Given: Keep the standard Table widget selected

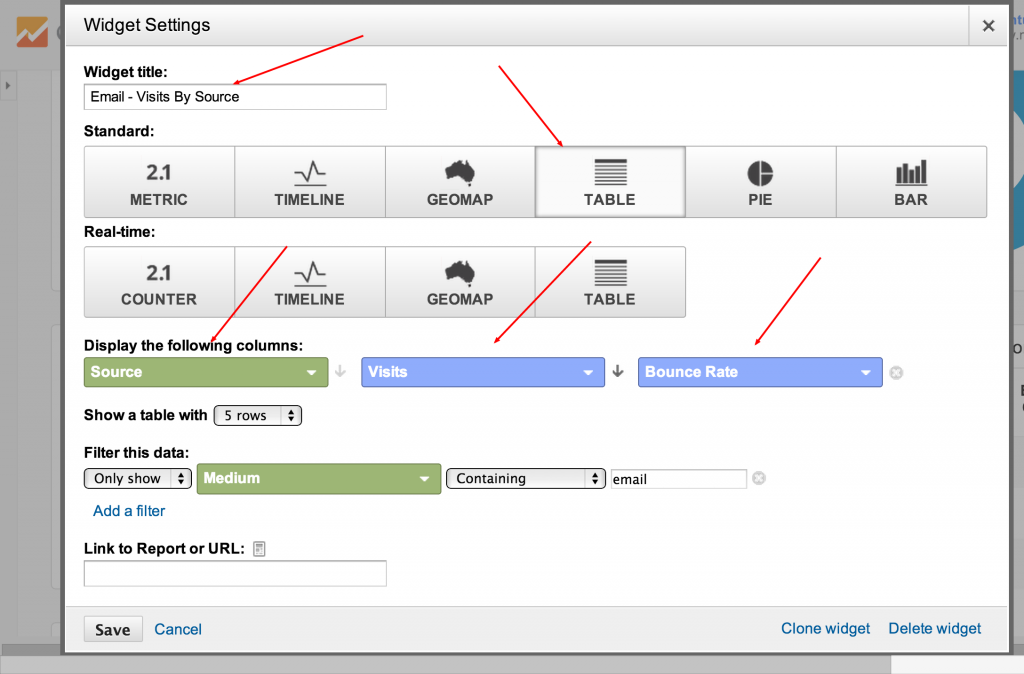Looking at the screenshot, I should coord(609,181).
